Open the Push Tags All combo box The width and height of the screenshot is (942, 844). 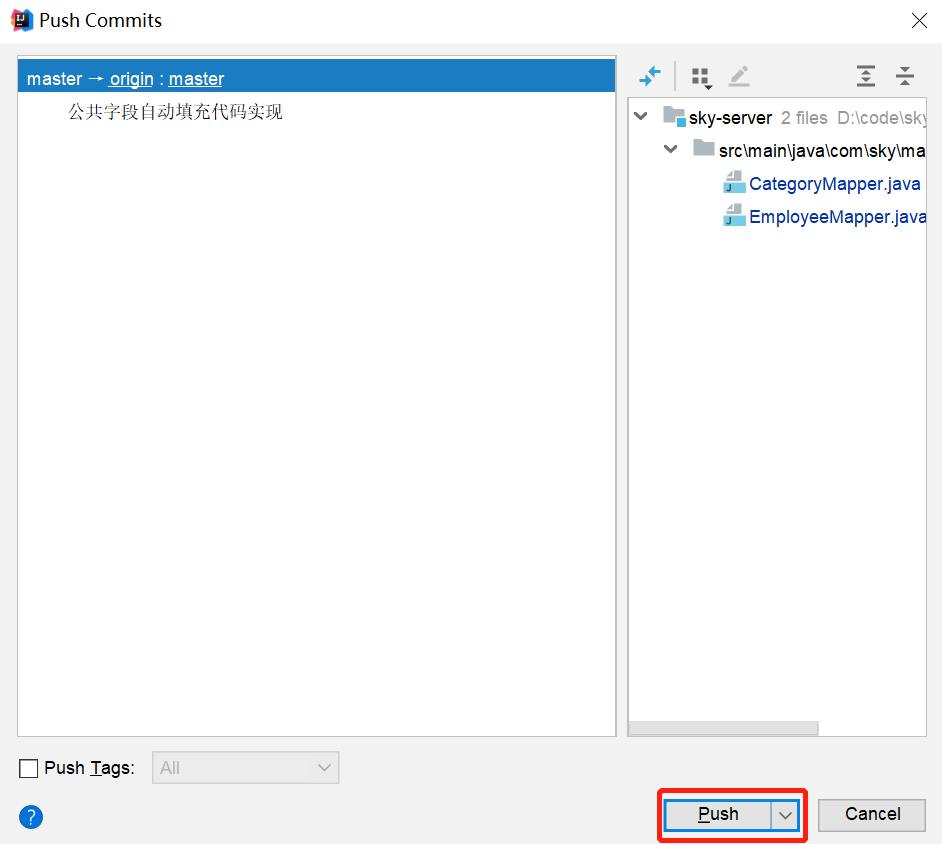coord(245,768)
